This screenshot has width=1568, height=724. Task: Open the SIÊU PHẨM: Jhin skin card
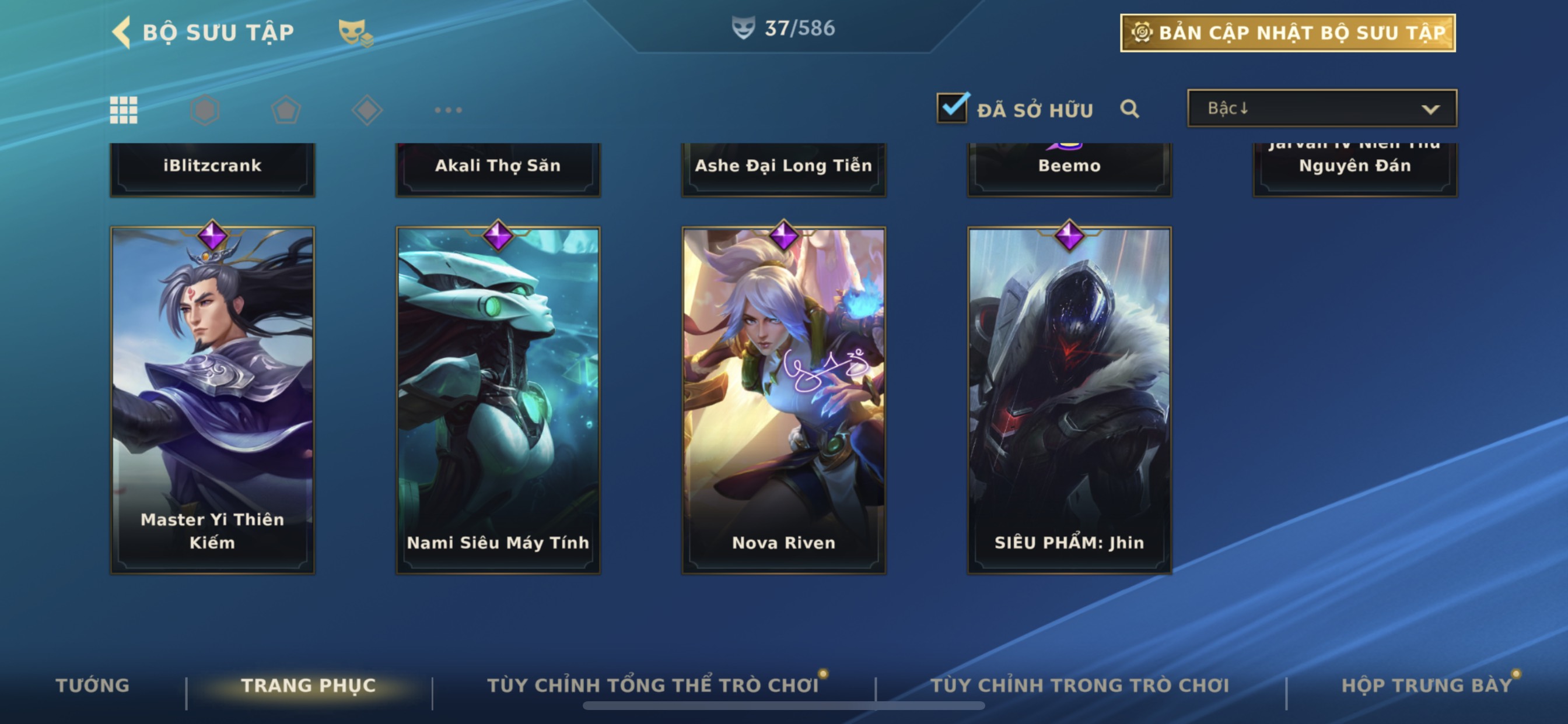click(1069, 399)
